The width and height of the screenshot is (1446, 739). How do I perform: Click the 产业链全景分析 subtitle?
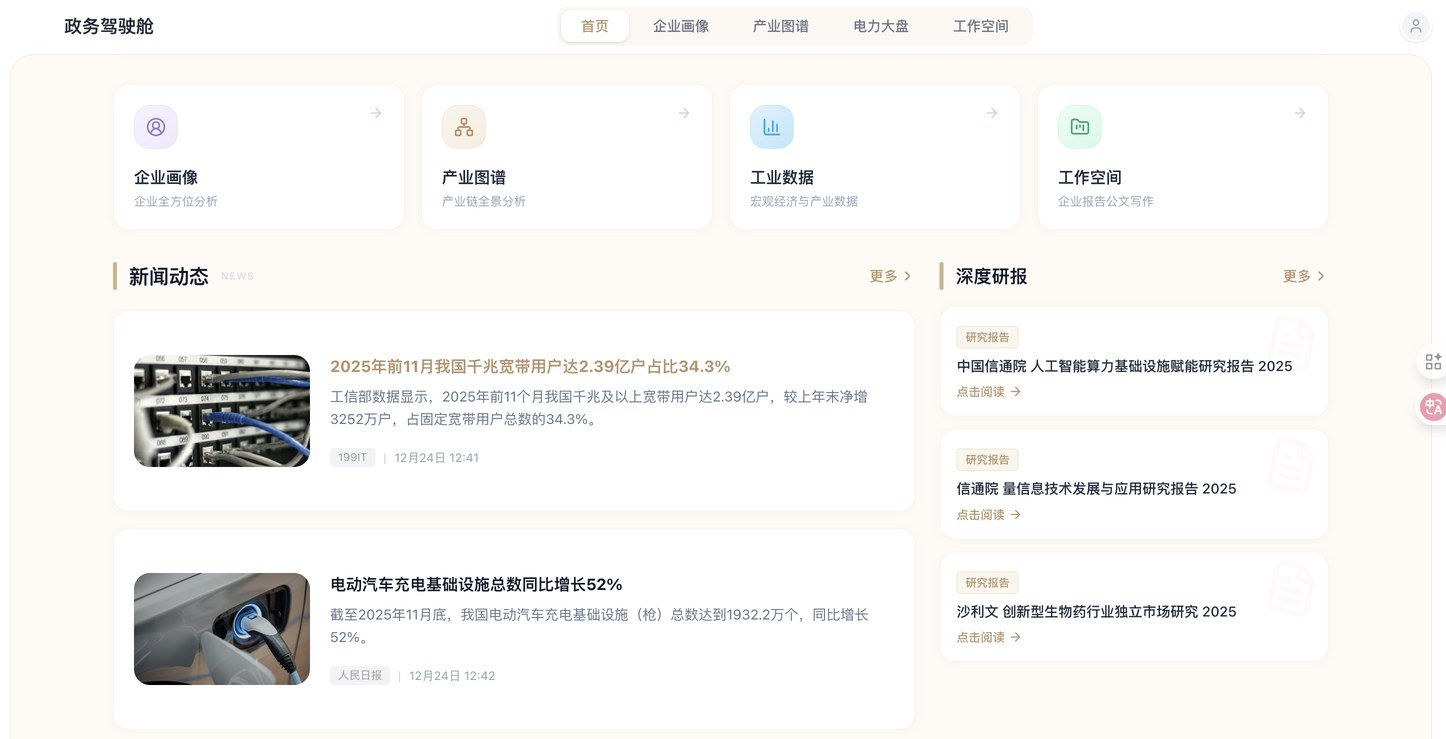[484, 201]
